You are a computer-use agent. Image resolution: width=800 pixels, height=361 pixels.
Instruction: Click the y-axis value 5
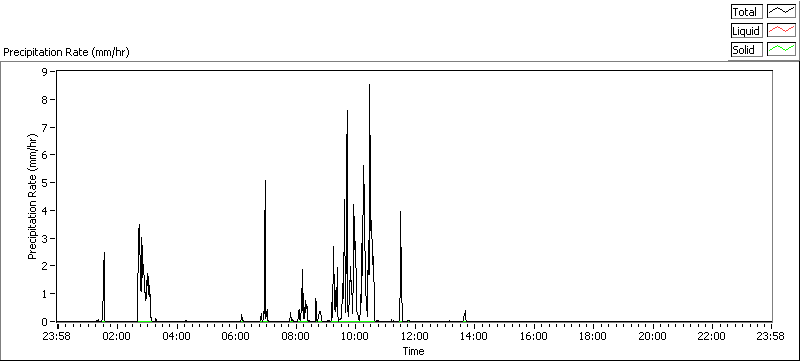point(44,183)
